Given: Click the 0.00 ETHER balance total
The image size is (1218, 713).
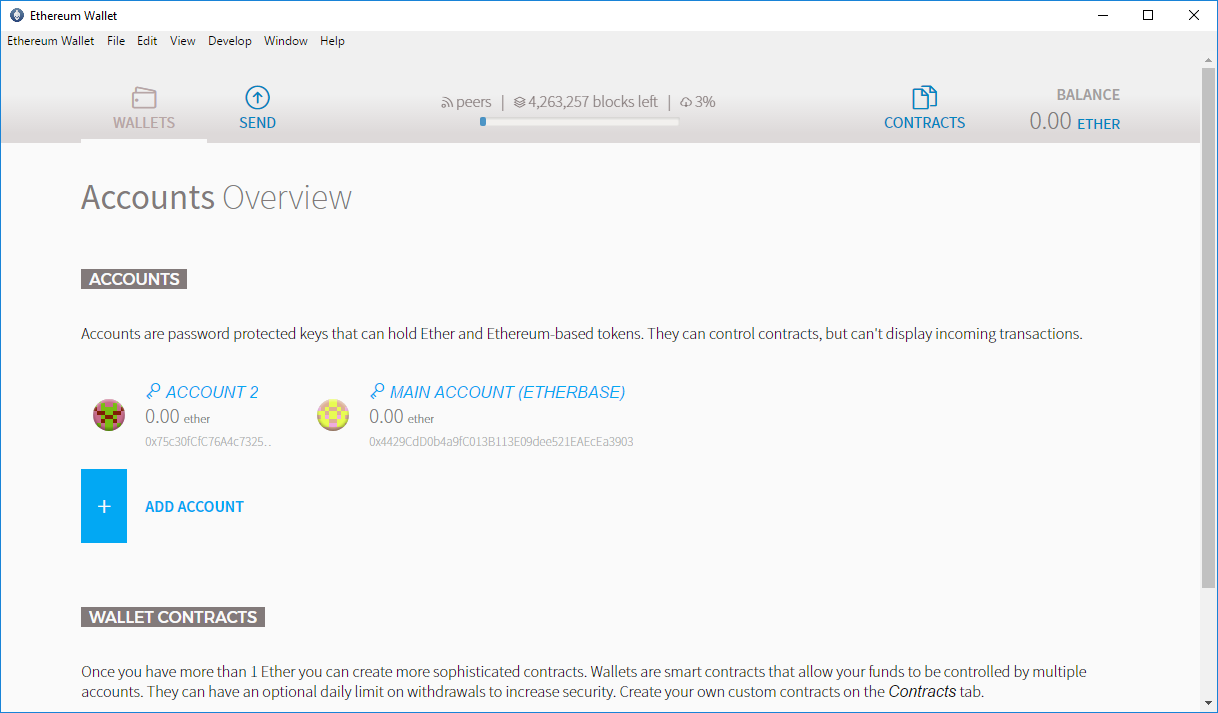Looking at the screenshot, I should click(x=1075, y=122).
